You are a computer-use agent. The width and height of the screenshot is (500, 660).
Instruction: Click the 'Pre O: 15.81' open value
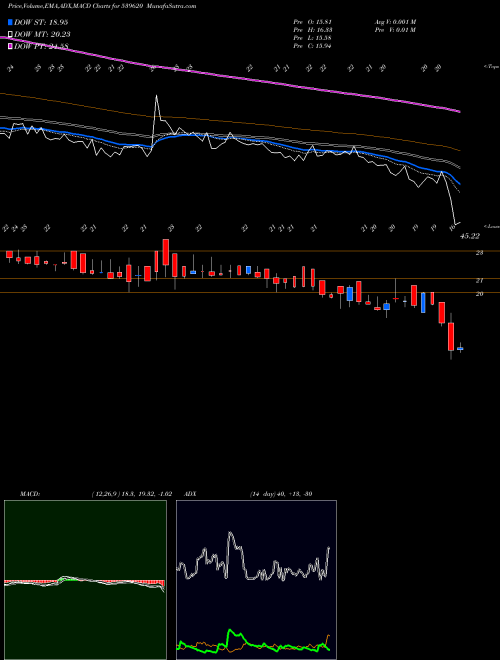312,22
